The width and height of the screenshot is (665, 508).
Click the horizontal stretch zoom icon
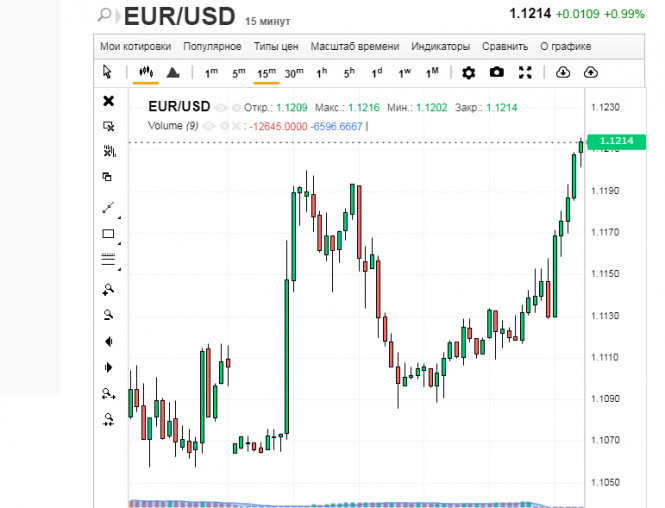pyautogui.click(x=109, y=394)
